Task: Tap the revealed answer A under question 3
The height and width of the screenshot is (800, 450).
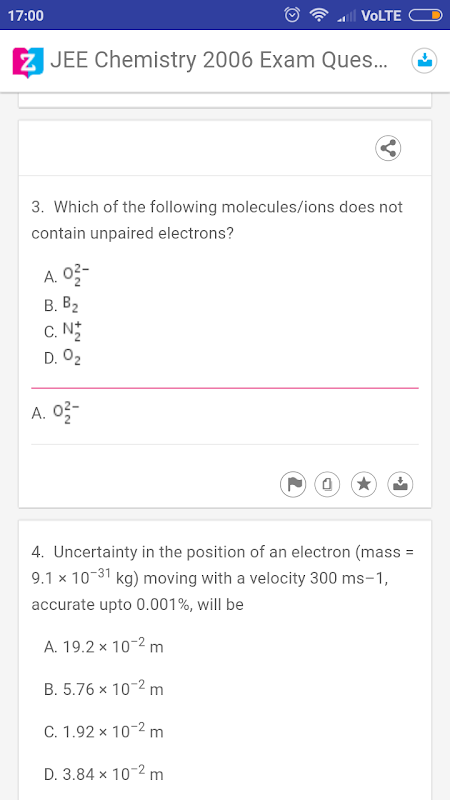Action: click(56, 412)
